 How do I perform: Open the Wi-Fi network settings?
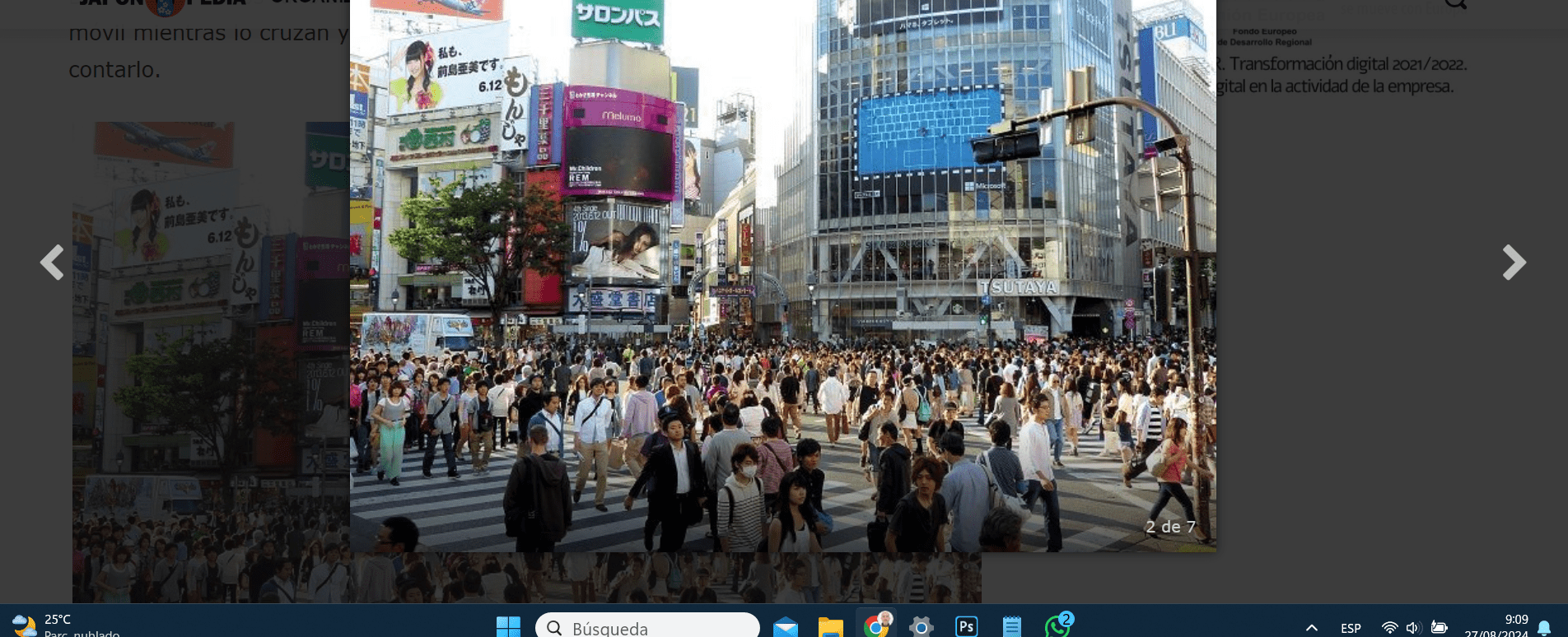tap(1389, 628)
